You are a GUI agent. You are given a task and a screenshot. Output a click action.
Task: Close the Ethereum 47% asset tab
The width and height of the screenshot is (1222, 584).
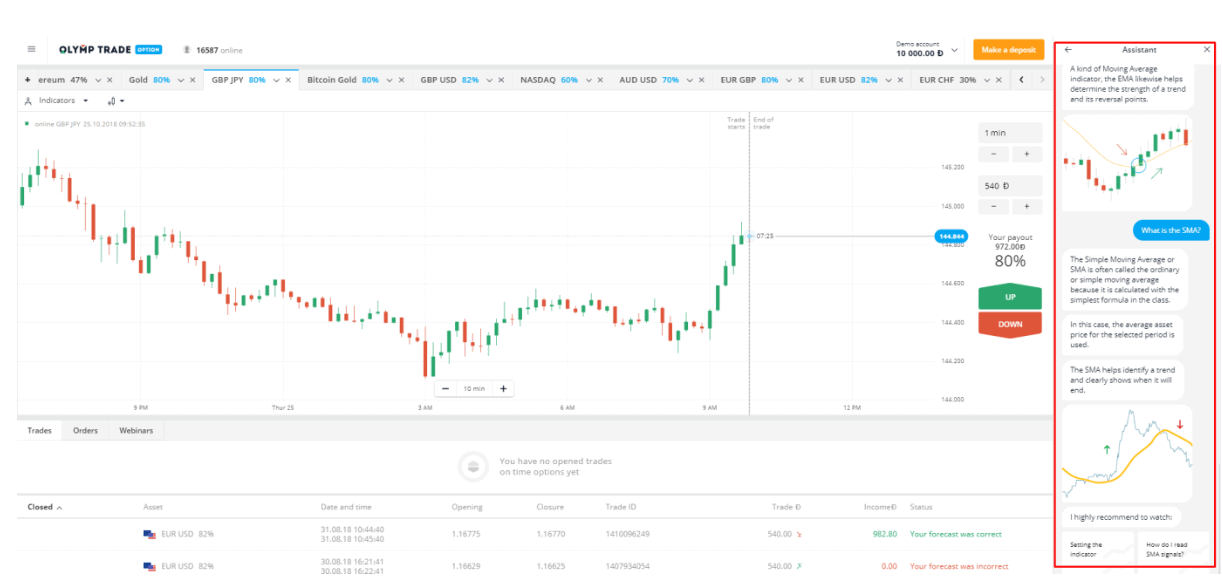[111, 80]
